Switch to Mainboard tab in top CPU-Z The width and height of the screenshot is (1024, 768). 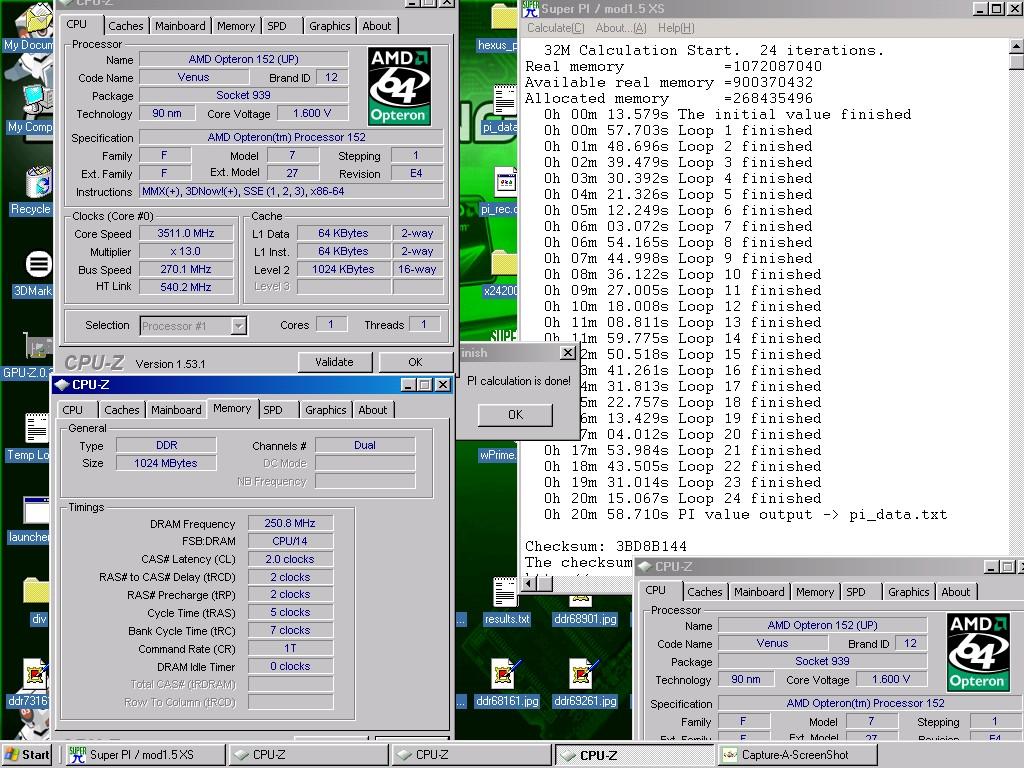tap(180, 26)
